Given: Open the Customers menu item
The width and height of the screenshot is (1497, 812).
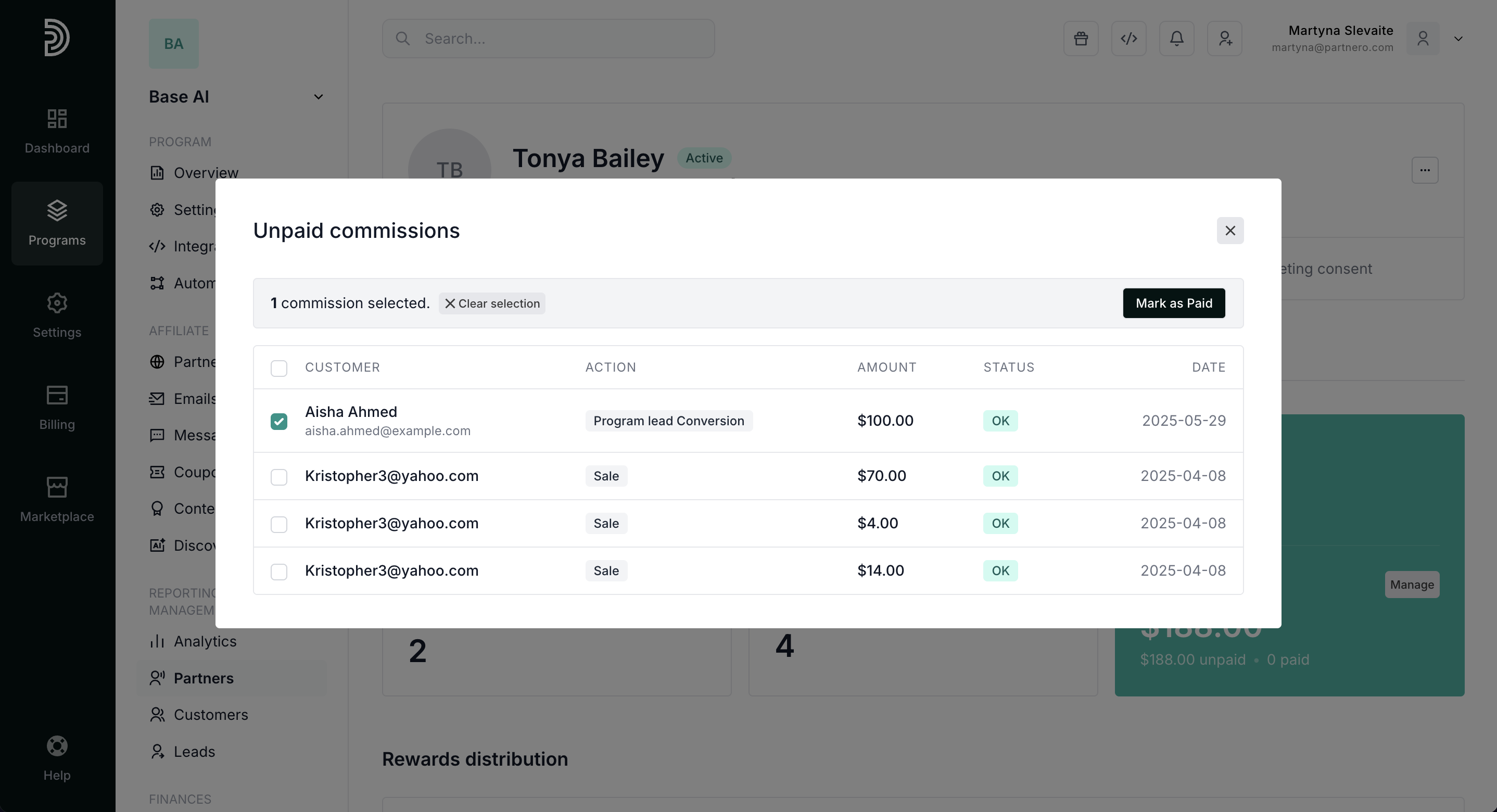Looking at the screenshot, I should pos(210,715).
